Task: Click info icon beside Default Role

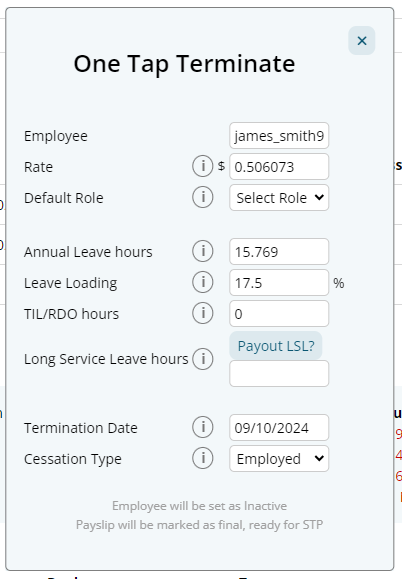Action: [203, 197]
